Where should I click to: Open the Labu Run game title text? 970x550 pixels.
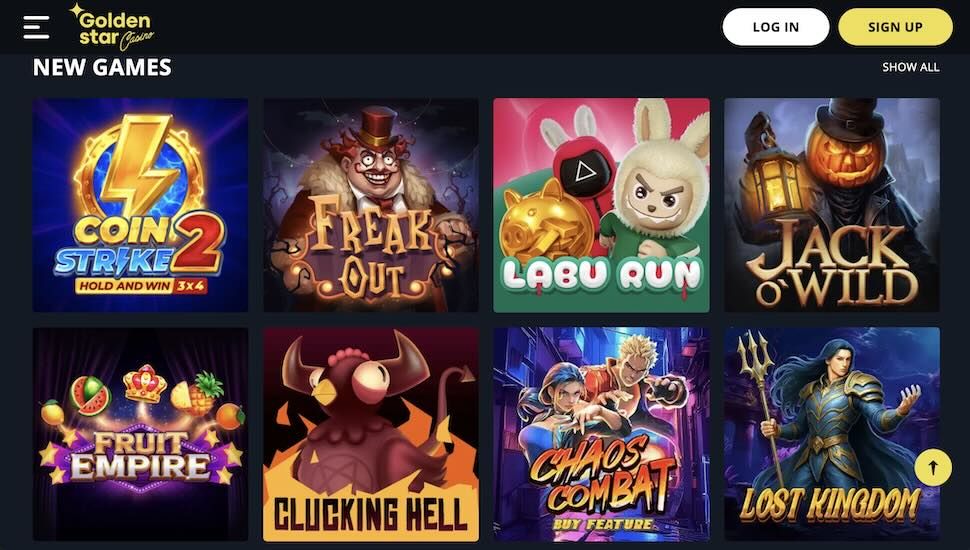(x=601, y=276)
